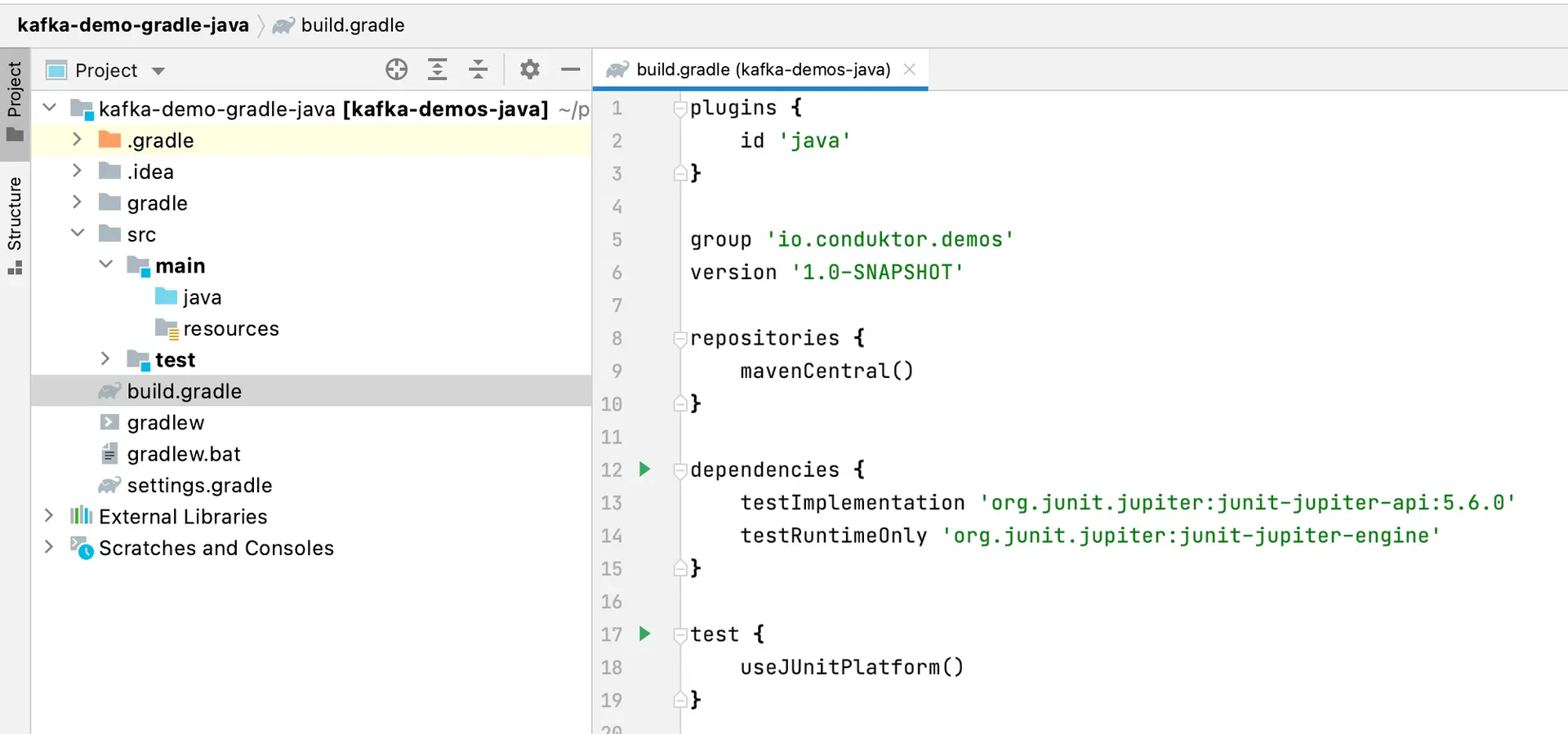Click the junit-jupiter-api:5.6.0 dependency string
1568x734 pixels.
pyautogui.click(x=1248, y=502)
